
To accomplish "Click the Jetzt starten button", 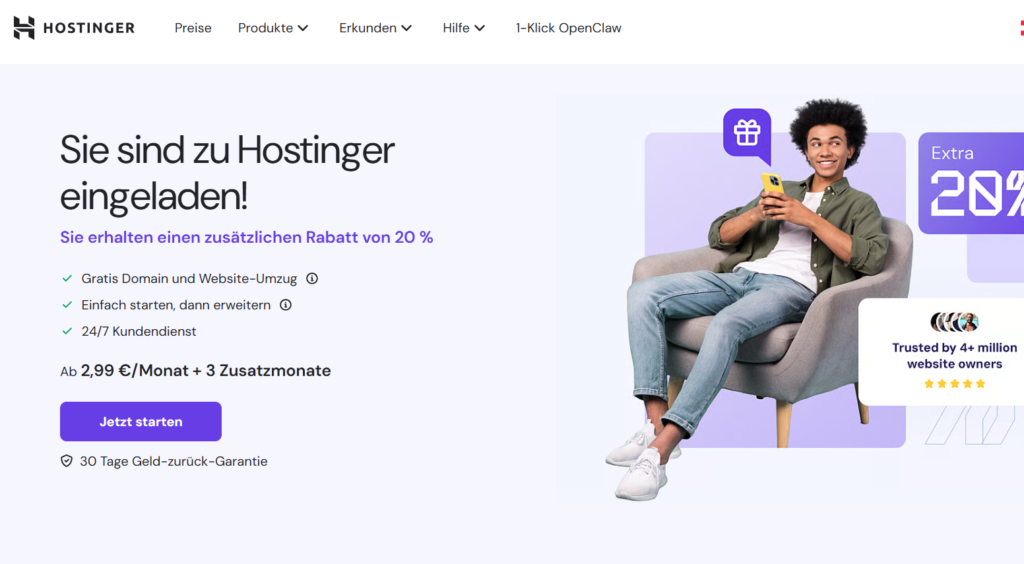I will pos(140,422).
